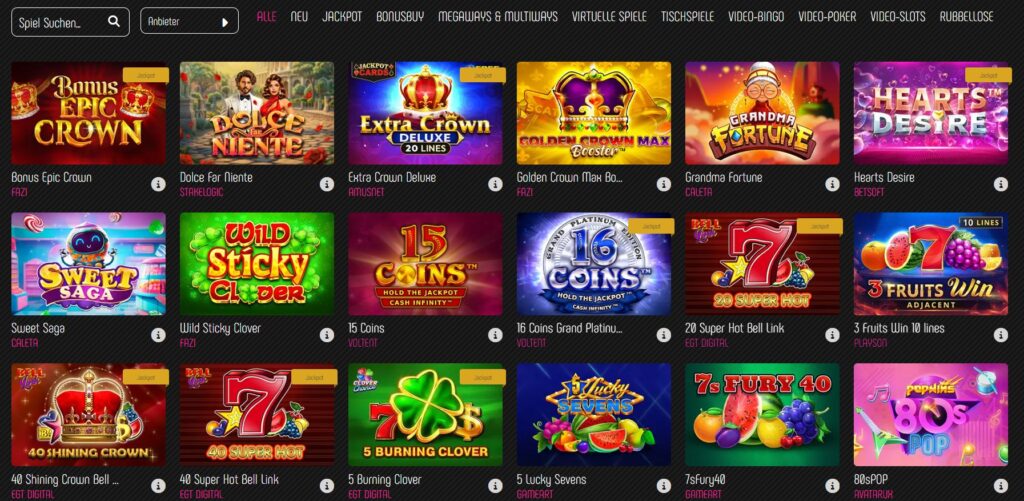The image size is (1024, 501).
Task: View info icon for Grandma Fortune
Action: [832, 184]
